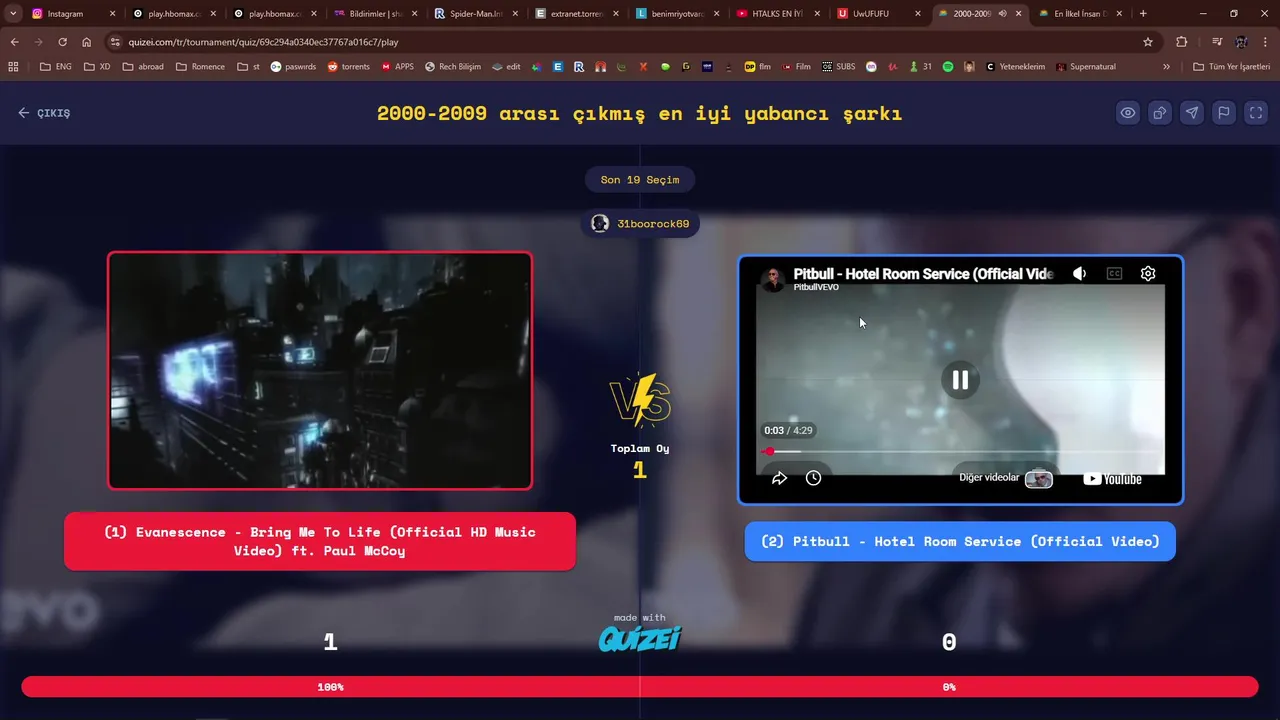The image size is (1280, 720).
Task: Go to browser home page
Action: 86,42
